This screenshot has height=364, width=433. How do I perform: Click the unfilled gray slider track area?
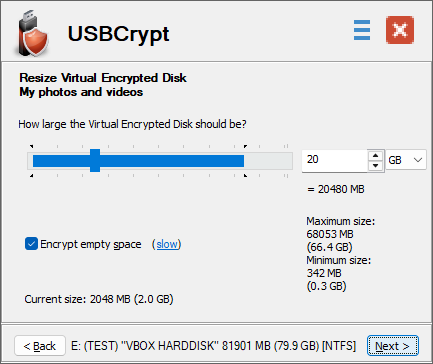point(268,161)
